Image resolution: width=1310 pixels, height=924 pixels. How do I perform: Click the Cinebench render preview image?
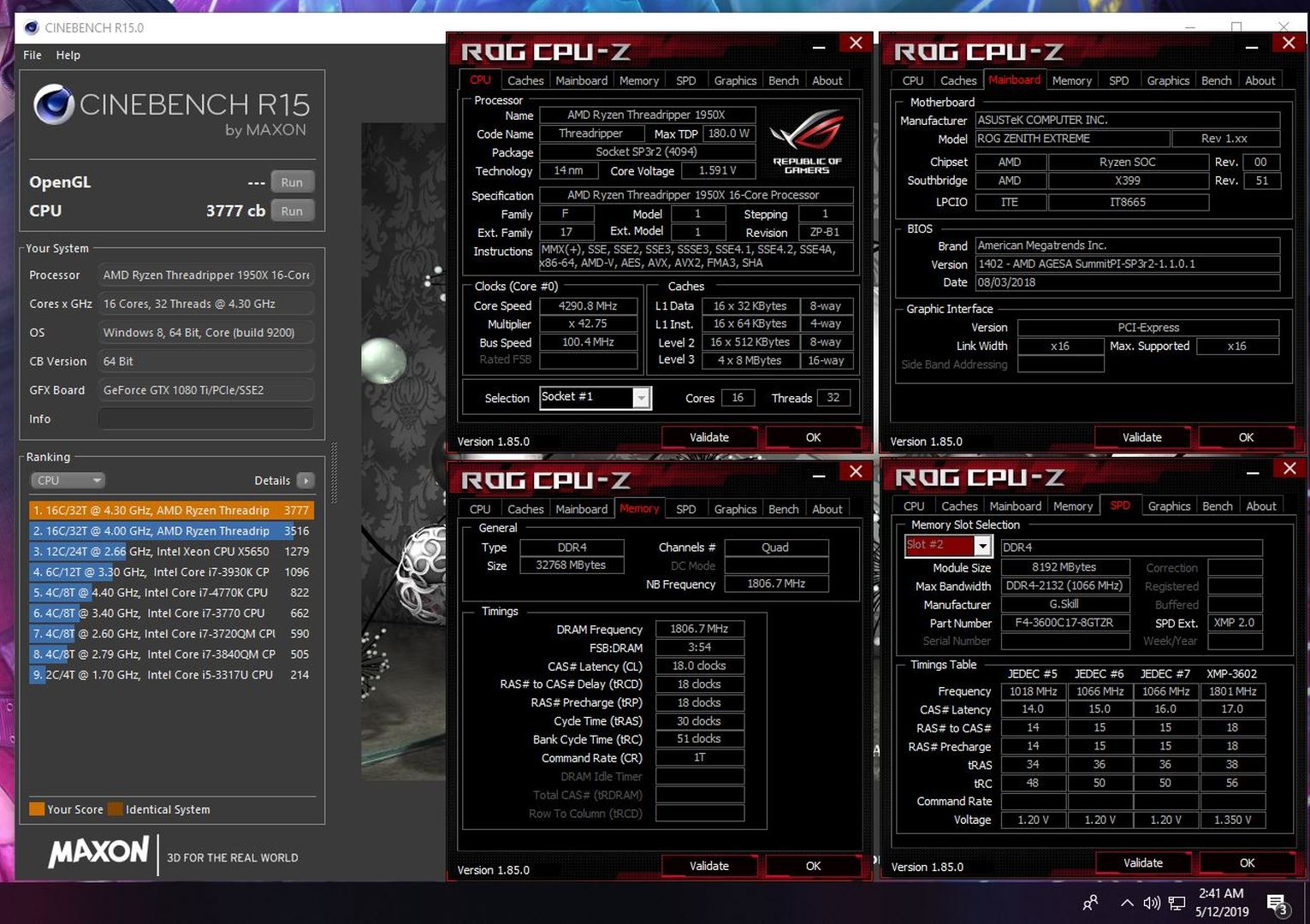click(403, 452)
